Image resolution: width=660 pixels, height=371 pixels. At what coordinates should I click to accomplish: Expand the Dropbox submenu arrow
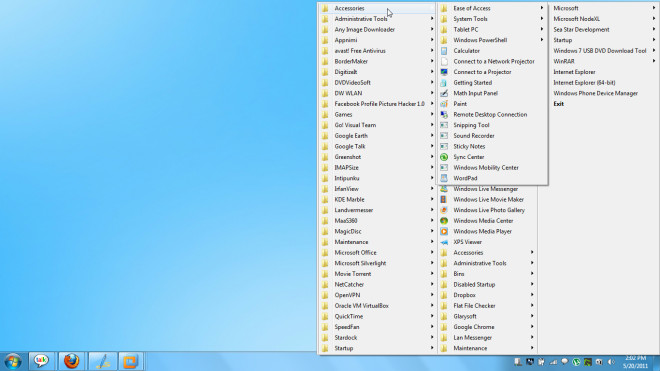[532, 295]
